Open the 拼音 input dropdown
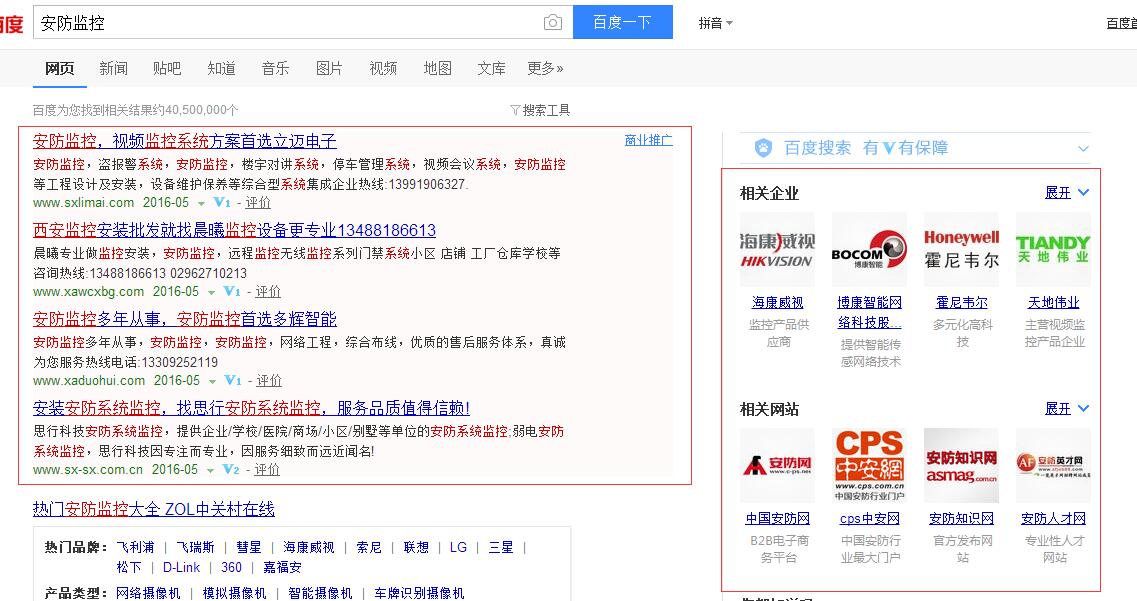Viewport: 1137px width, 601px height. click(x=716, y=23)
